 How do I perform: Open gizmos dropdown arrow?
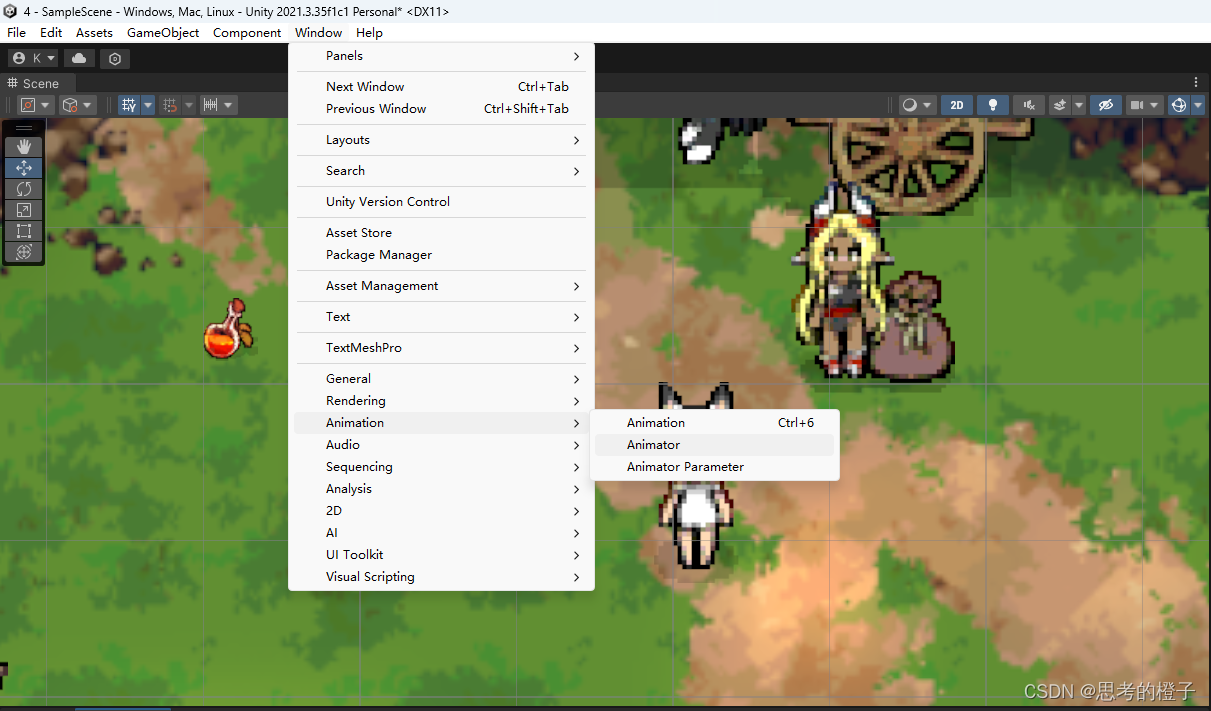[x=1198, y=105]
